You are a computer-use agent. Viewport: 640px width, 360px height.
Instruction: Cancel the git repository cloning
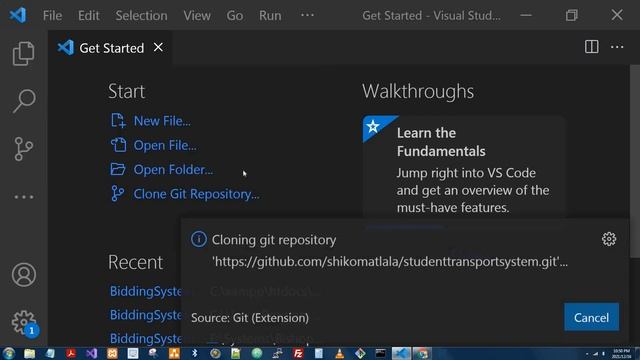click(591, 317)
